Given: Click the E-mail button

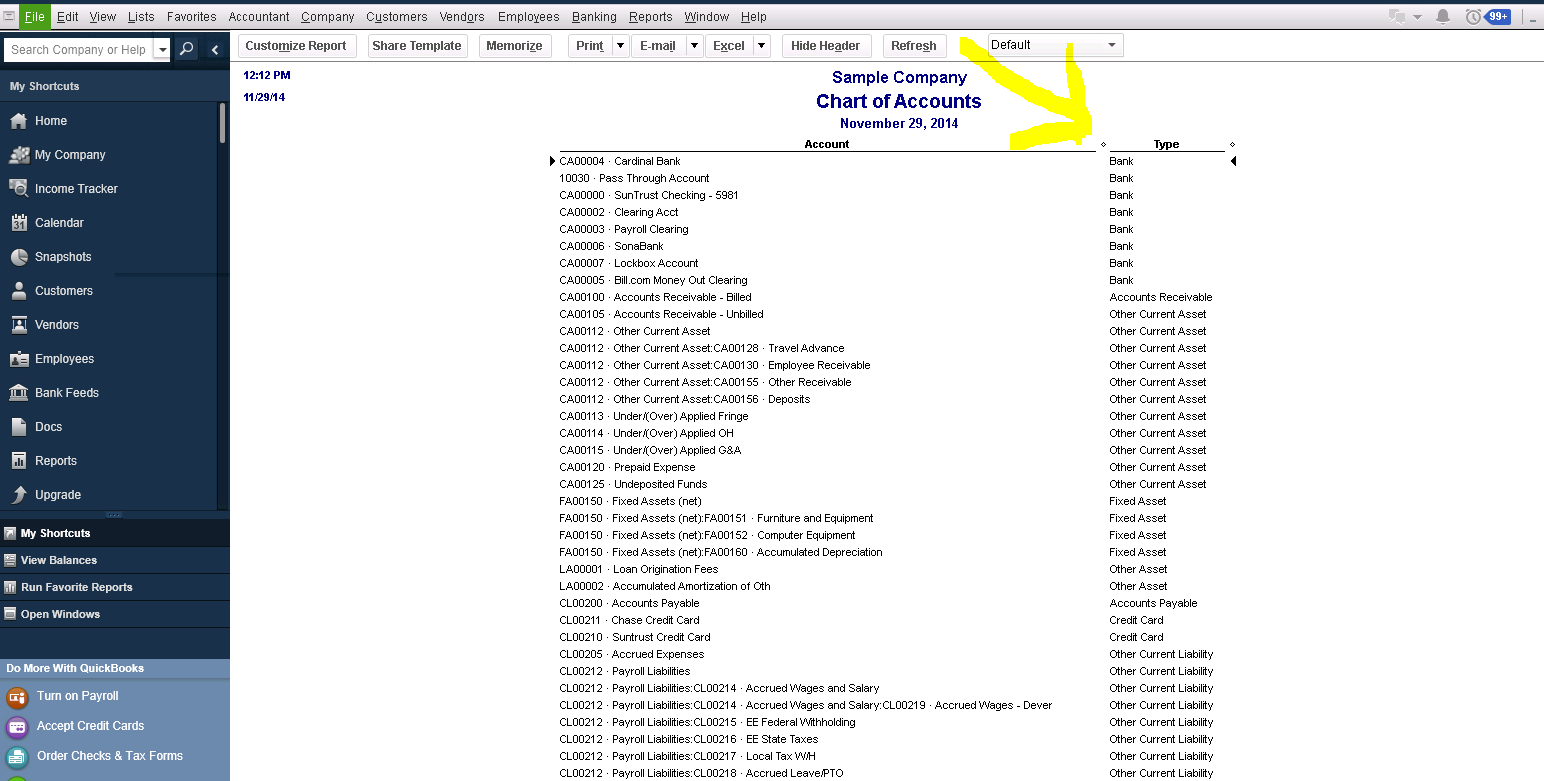Looking at the screenshot, I should coord(658,46).
